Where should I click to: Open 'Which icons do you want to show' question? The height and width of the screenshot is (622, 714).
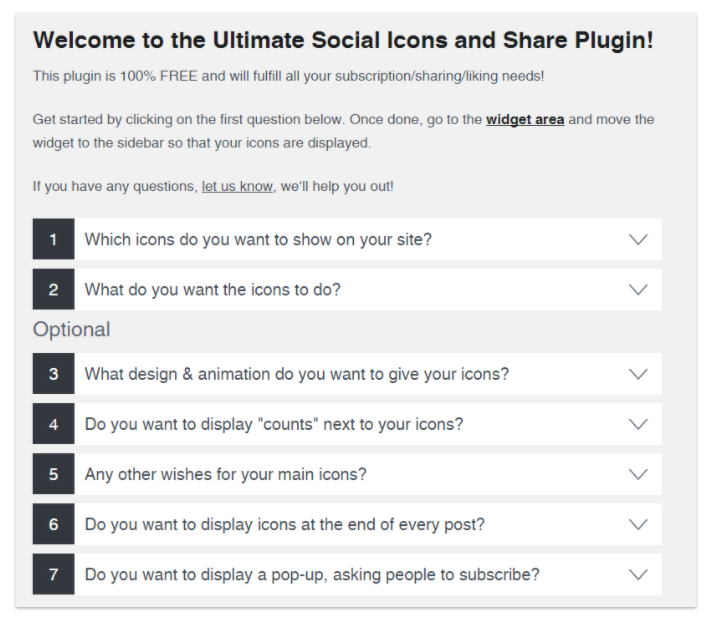pyautogui.click(x=258, y=240)
